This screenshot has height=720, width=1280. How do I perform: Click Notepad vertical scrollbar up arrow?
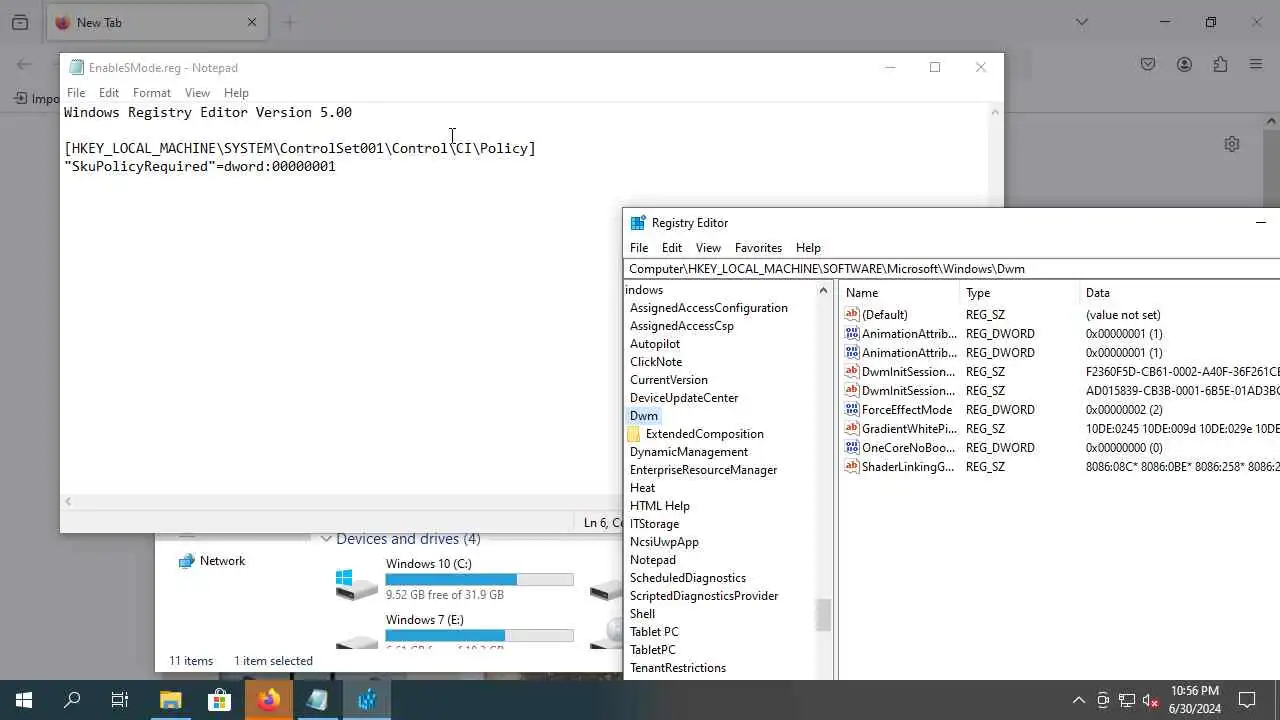(x=995, y=112)
